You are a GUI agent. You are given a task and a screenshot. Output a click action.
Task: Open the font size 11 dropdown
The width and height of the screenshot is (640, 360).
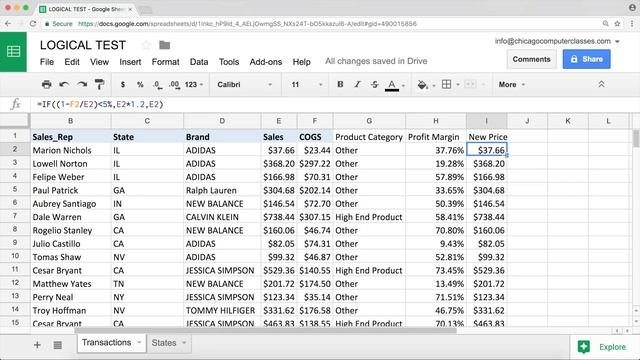tap(307, 84)
